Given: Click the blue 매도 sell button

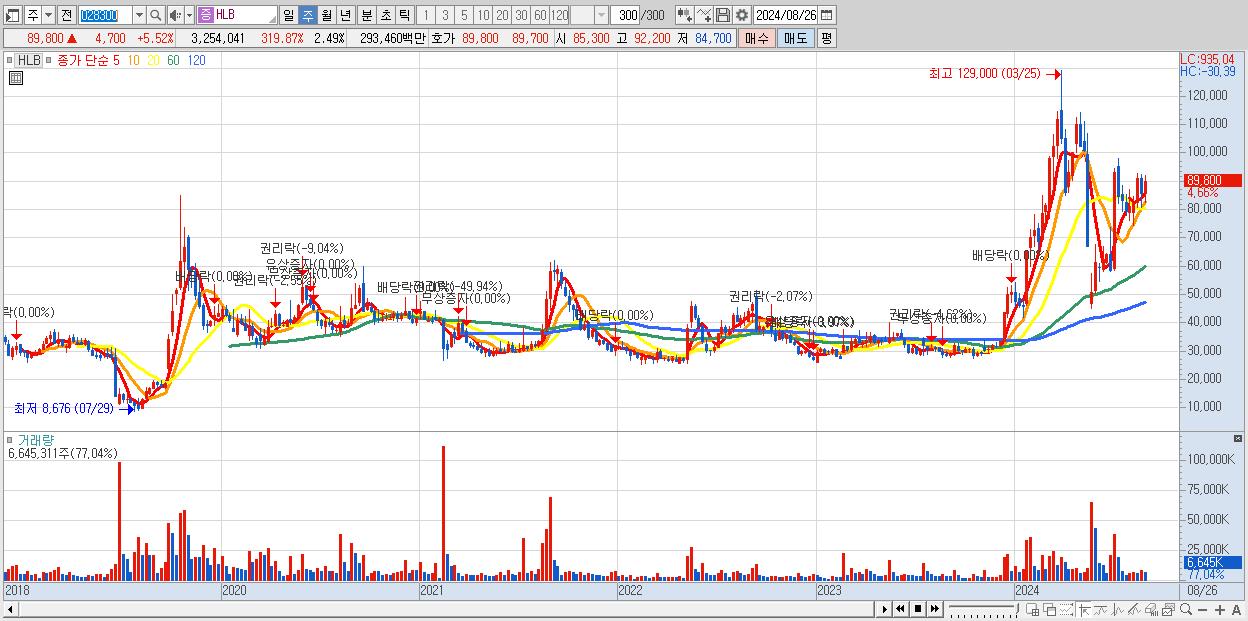Looking at the screenshot, I should point(795,37).
